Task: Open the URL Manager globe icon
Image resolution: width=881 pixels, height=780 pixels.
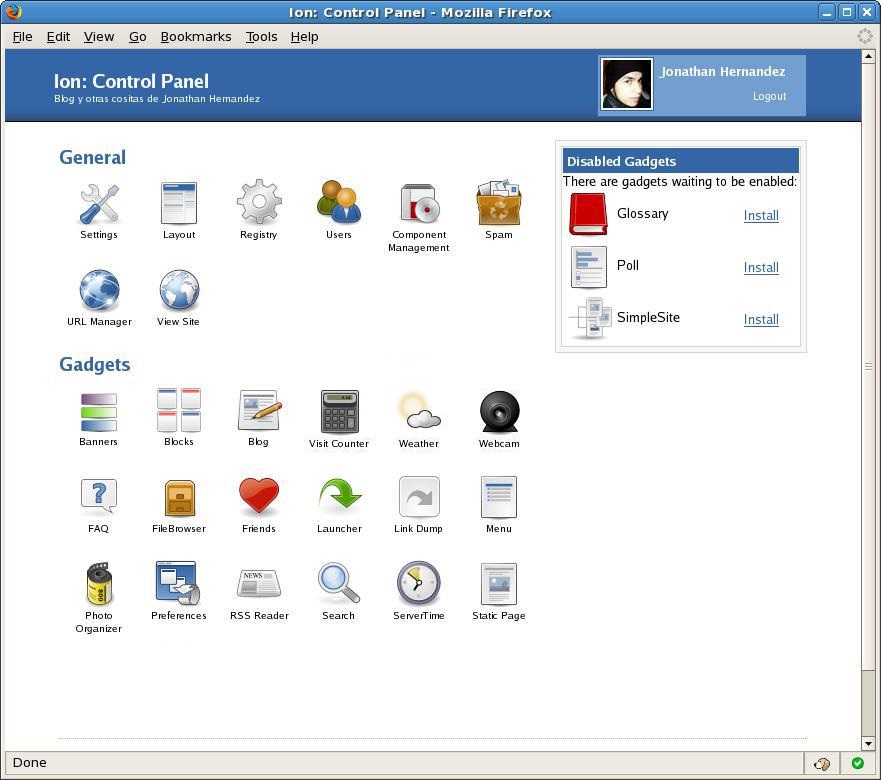Action: 99,291
